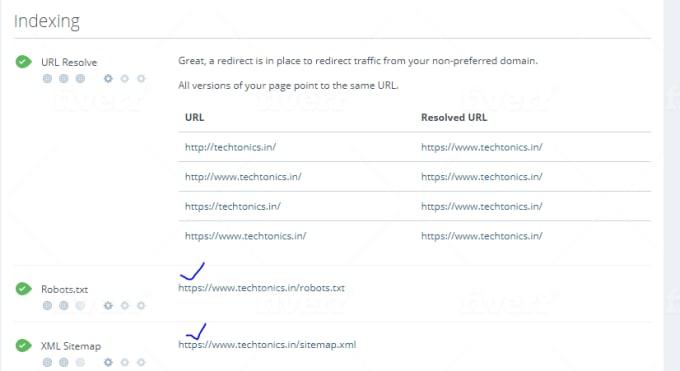
Task: Click the dark gear icon under Robots.txt
Action: [x=108, y=305]
